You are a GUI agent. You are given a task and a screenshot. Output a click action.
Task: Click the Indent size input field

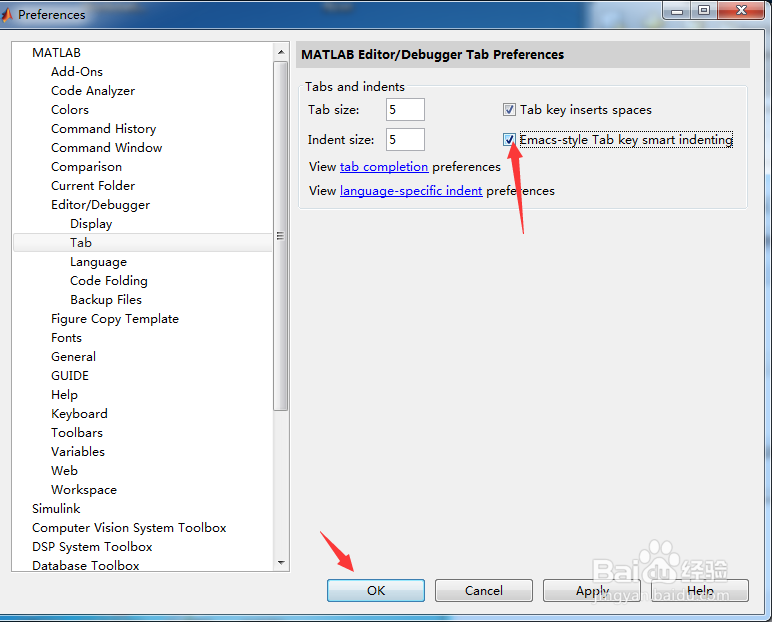point(405,140)
